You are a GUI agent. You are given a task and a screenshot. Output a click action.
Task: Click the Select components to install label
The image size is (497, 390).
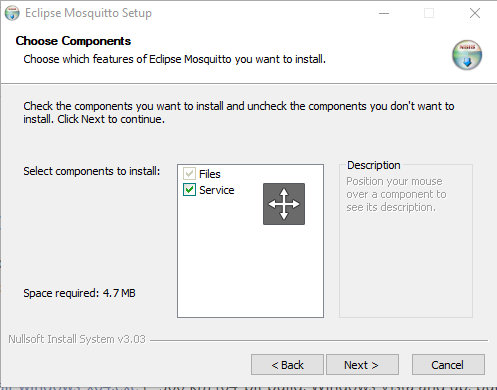(92, 171)
